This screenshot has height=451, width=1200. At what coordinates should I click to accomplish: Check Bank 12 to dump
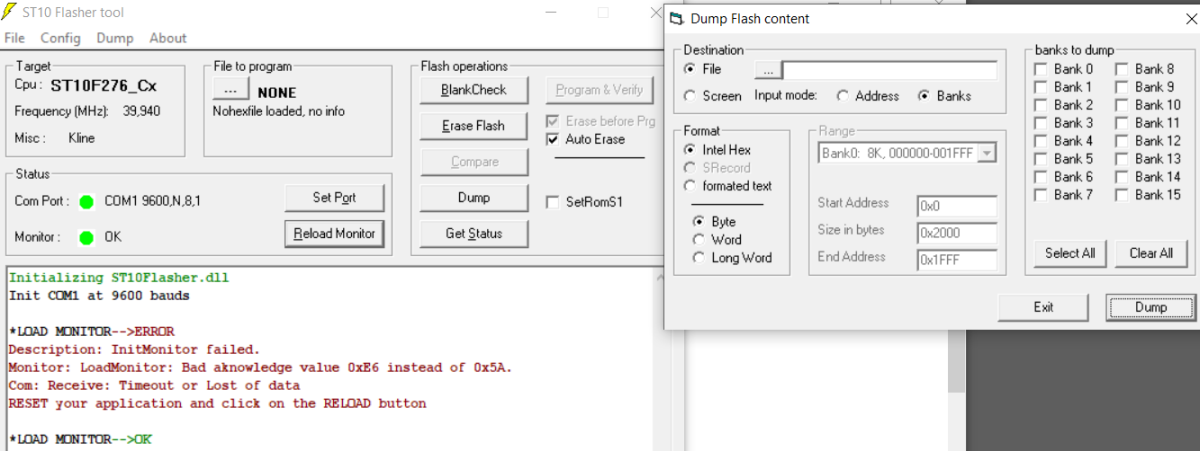[x=1122, y=141]
